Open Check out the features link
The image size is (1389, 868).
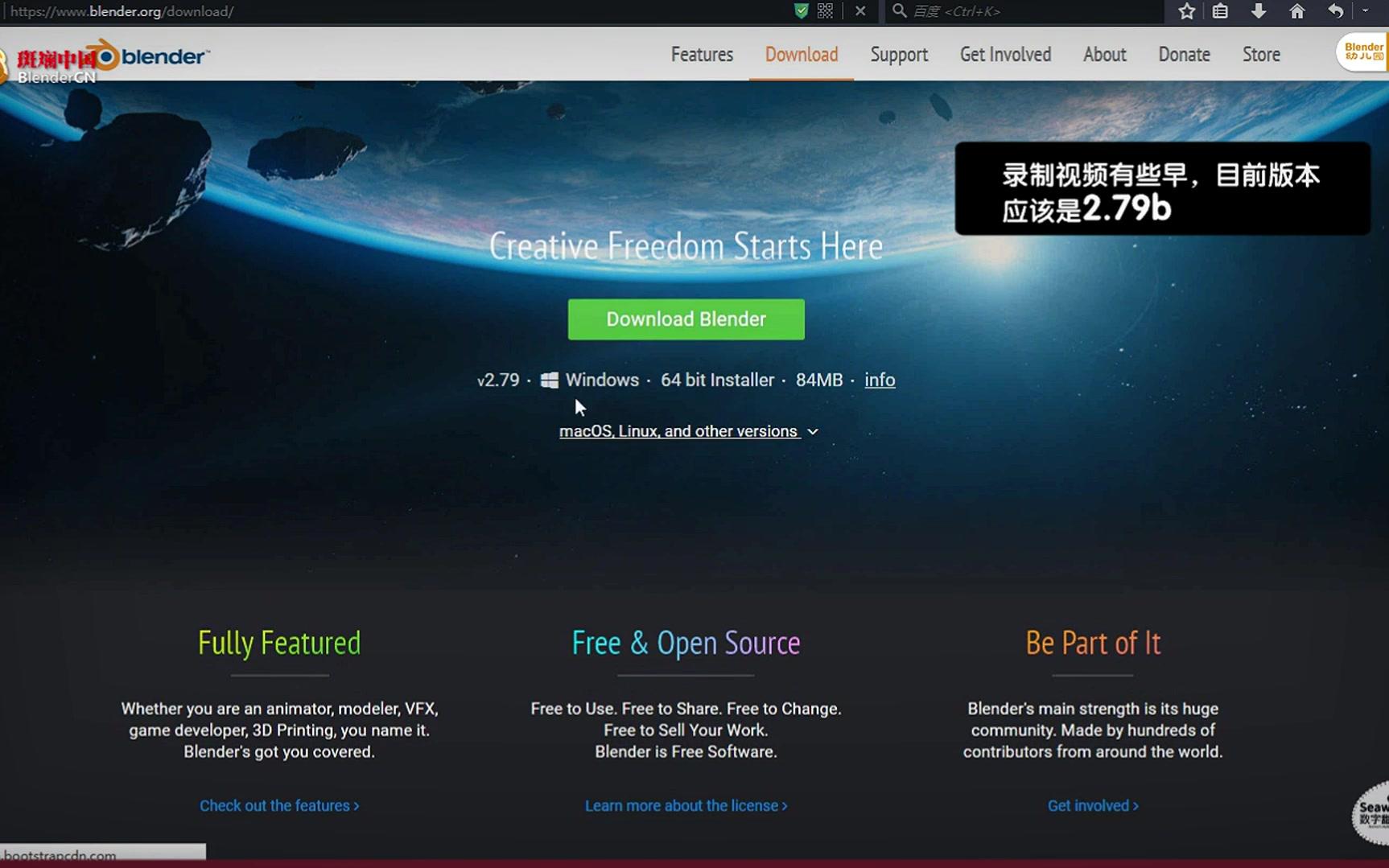click(279, 805)
